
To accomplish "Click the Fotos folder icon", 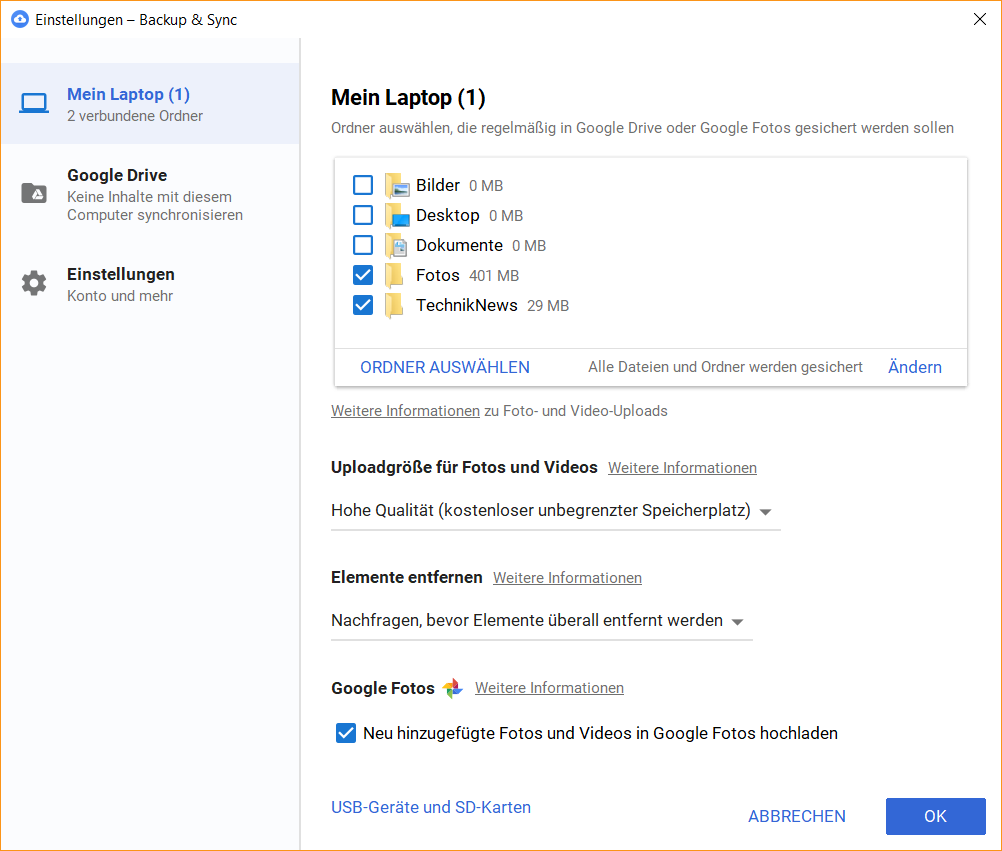I will (x=394, y=275).
